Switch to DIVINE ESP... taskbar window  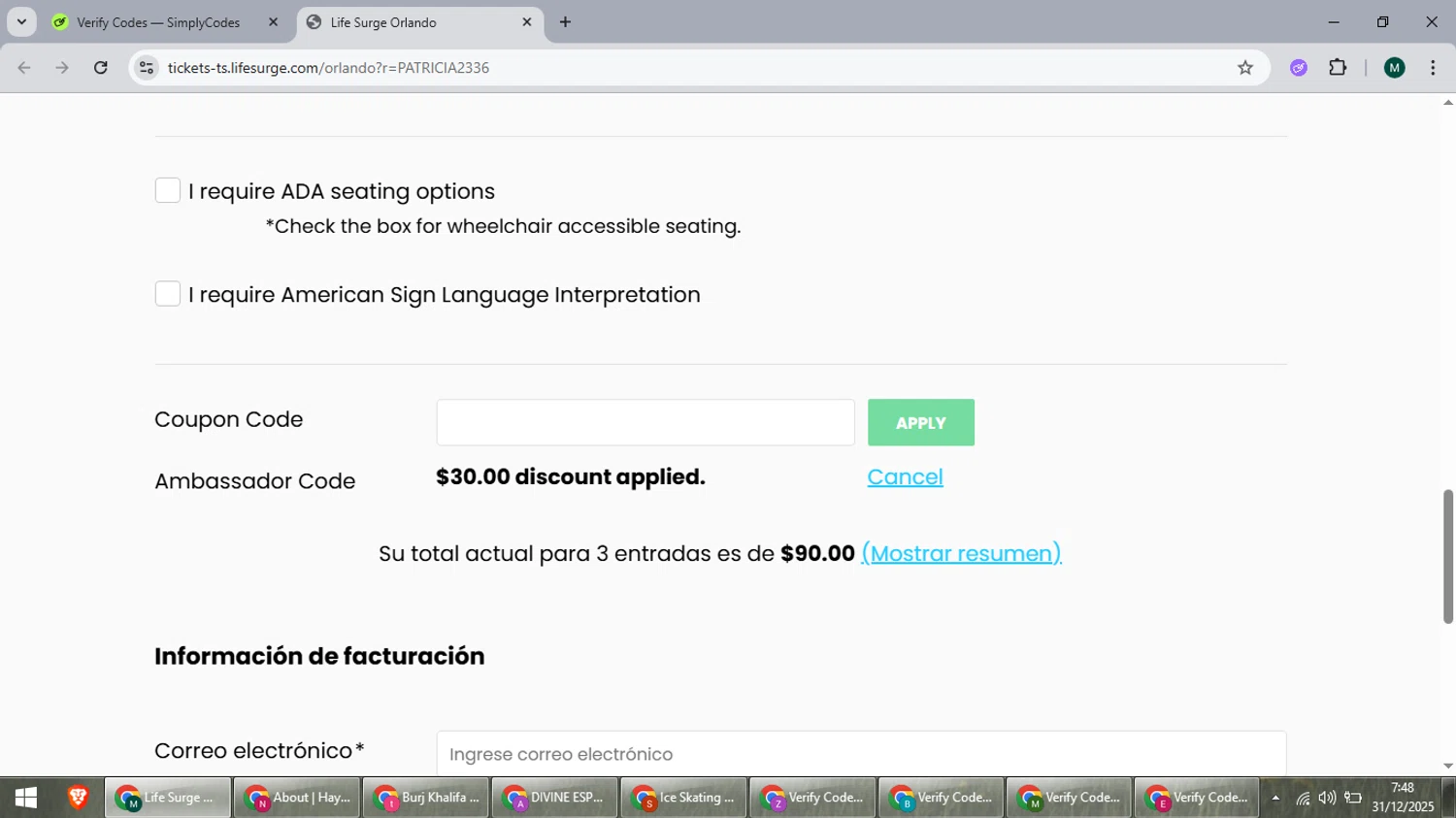coord(554,798)
